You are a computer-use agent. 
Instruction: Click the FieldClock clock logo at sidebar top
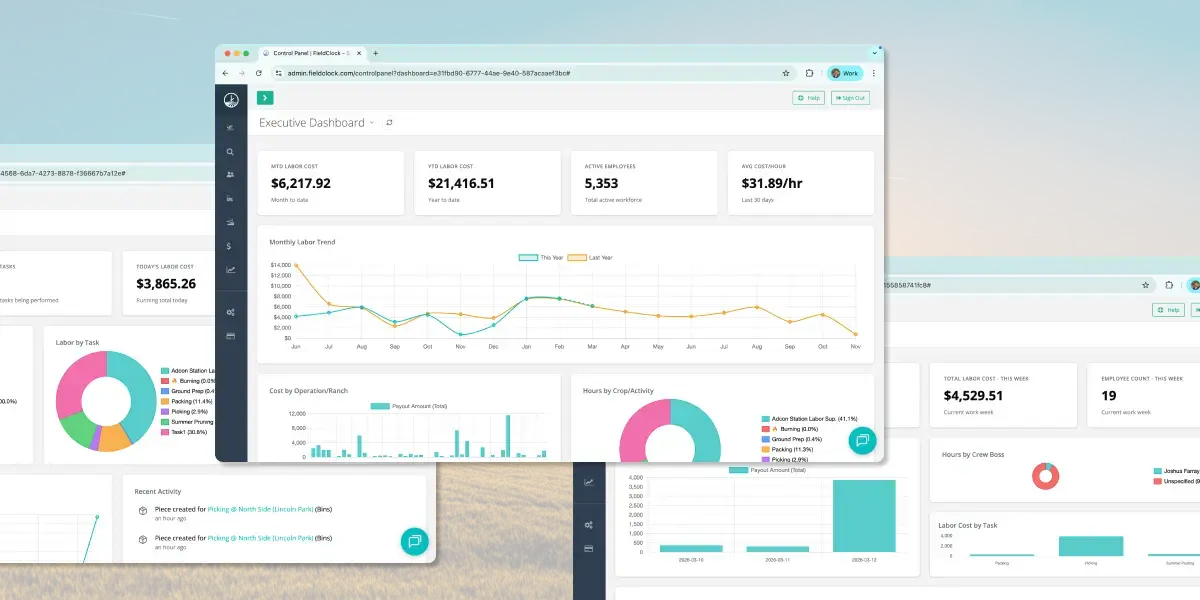[x=230, y=99]
